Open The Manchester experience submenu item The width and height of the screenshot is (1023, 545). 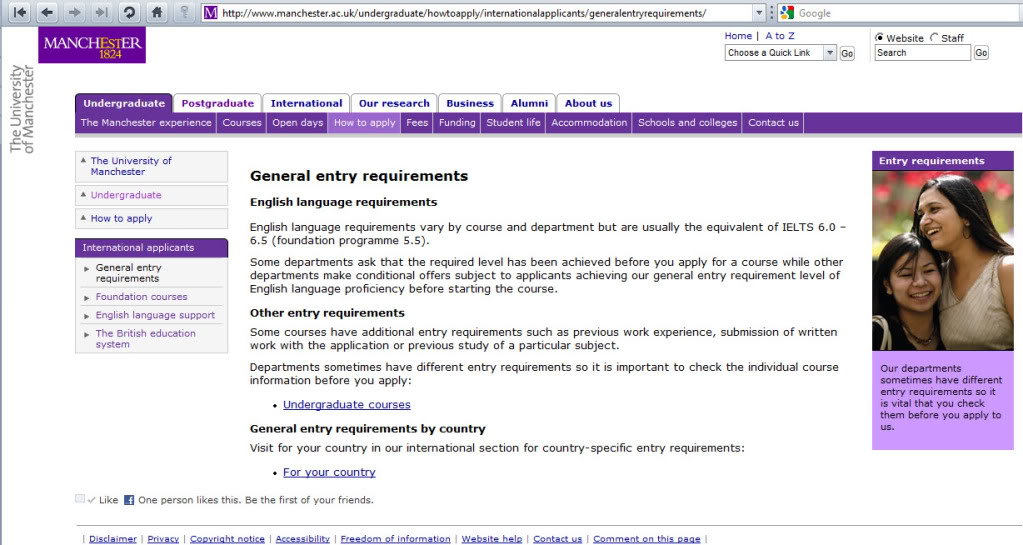point(146,123)
